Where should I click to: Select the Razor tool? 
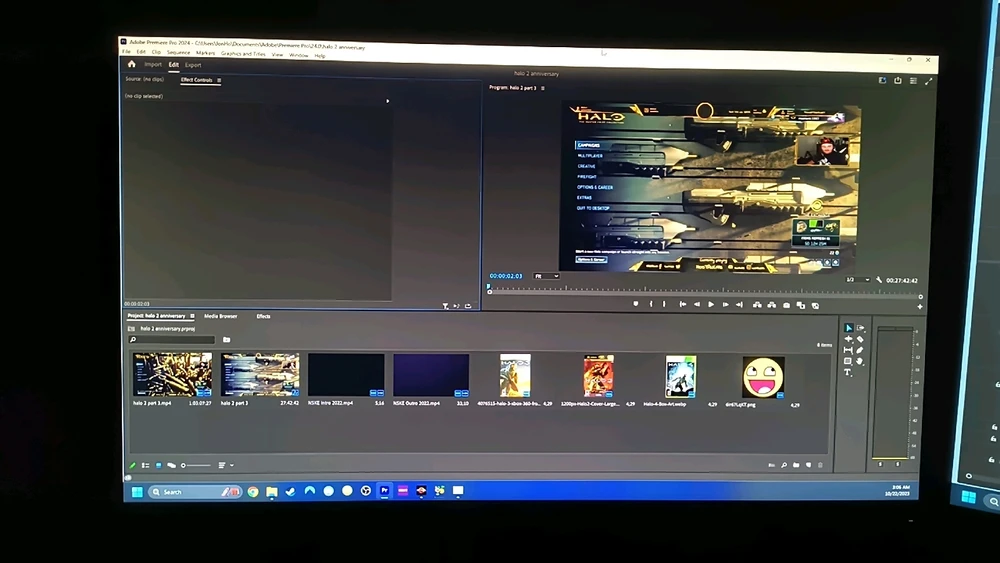[x=860, y=339]
